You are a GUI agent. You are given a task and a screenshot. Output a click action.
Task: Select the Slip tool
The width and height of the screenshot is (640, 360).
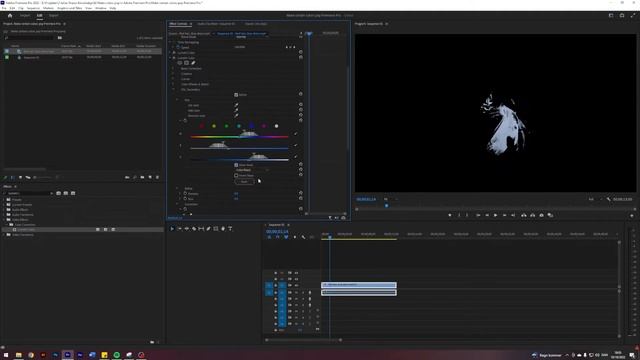click(201, 229)
